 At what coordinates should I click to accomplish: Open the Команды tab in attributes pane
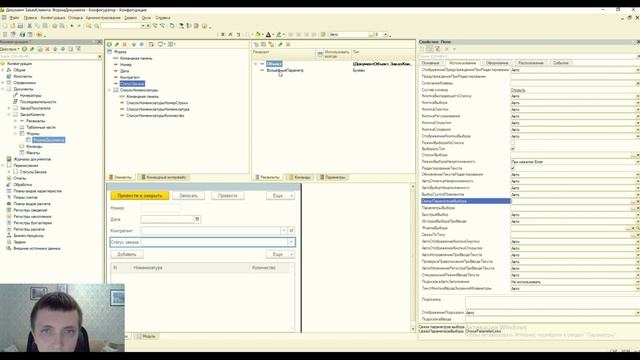coord(300,177)
